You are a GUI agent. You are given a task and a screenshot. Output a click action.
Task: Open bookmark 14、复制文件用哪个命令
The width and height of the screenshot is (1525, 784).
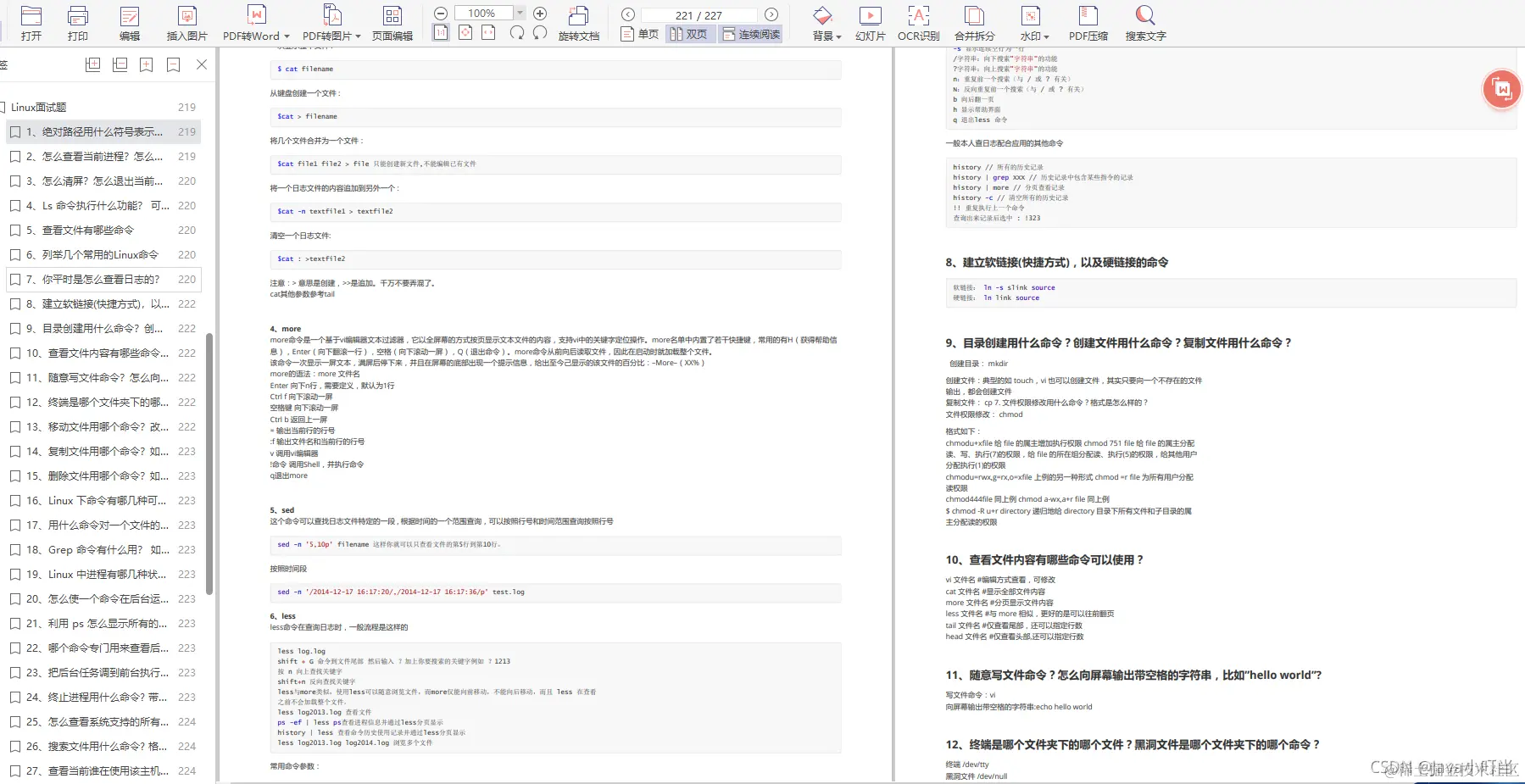[x=103, y=451]
